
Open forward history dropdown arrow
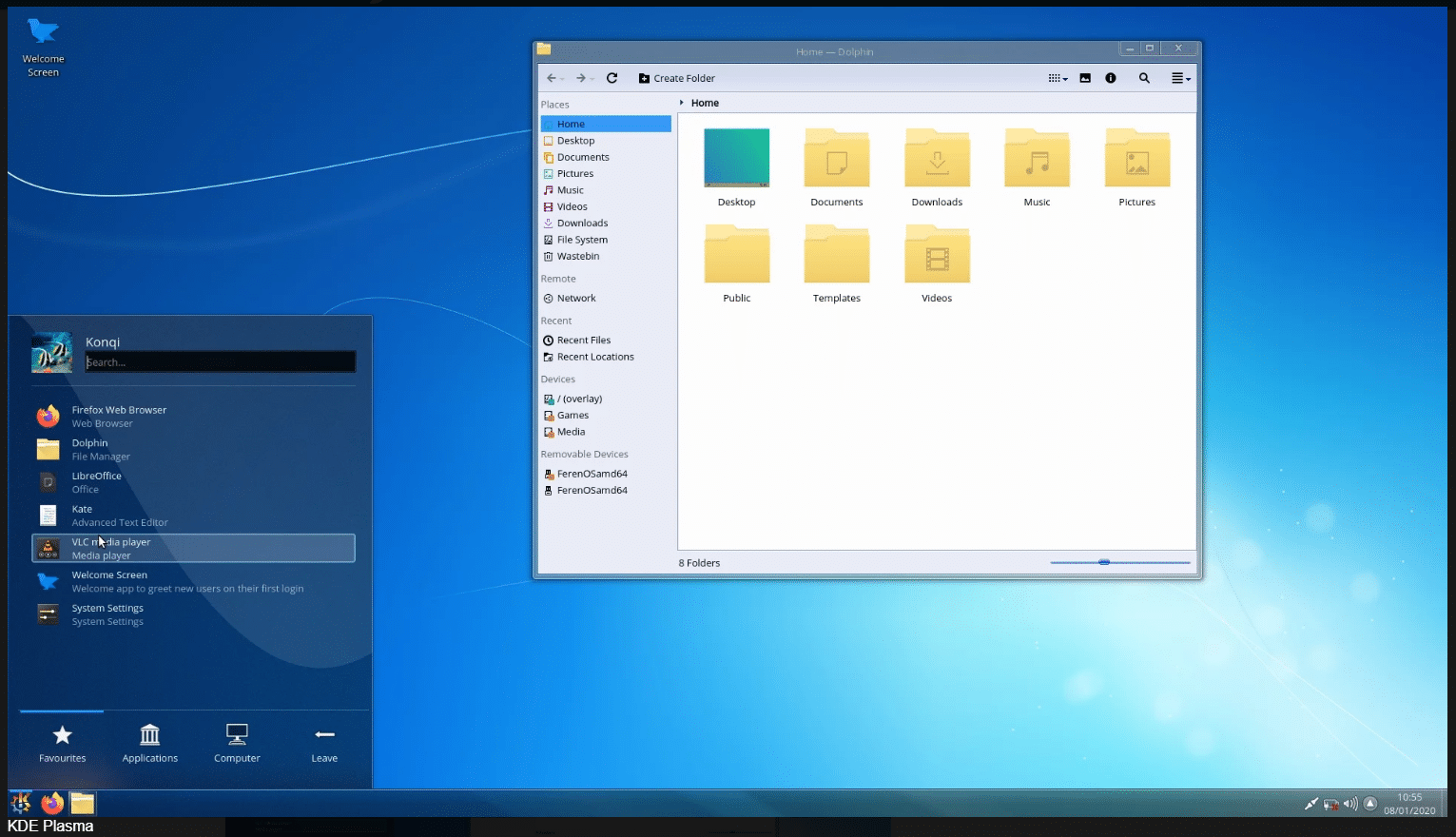click(x=592, y=79)
